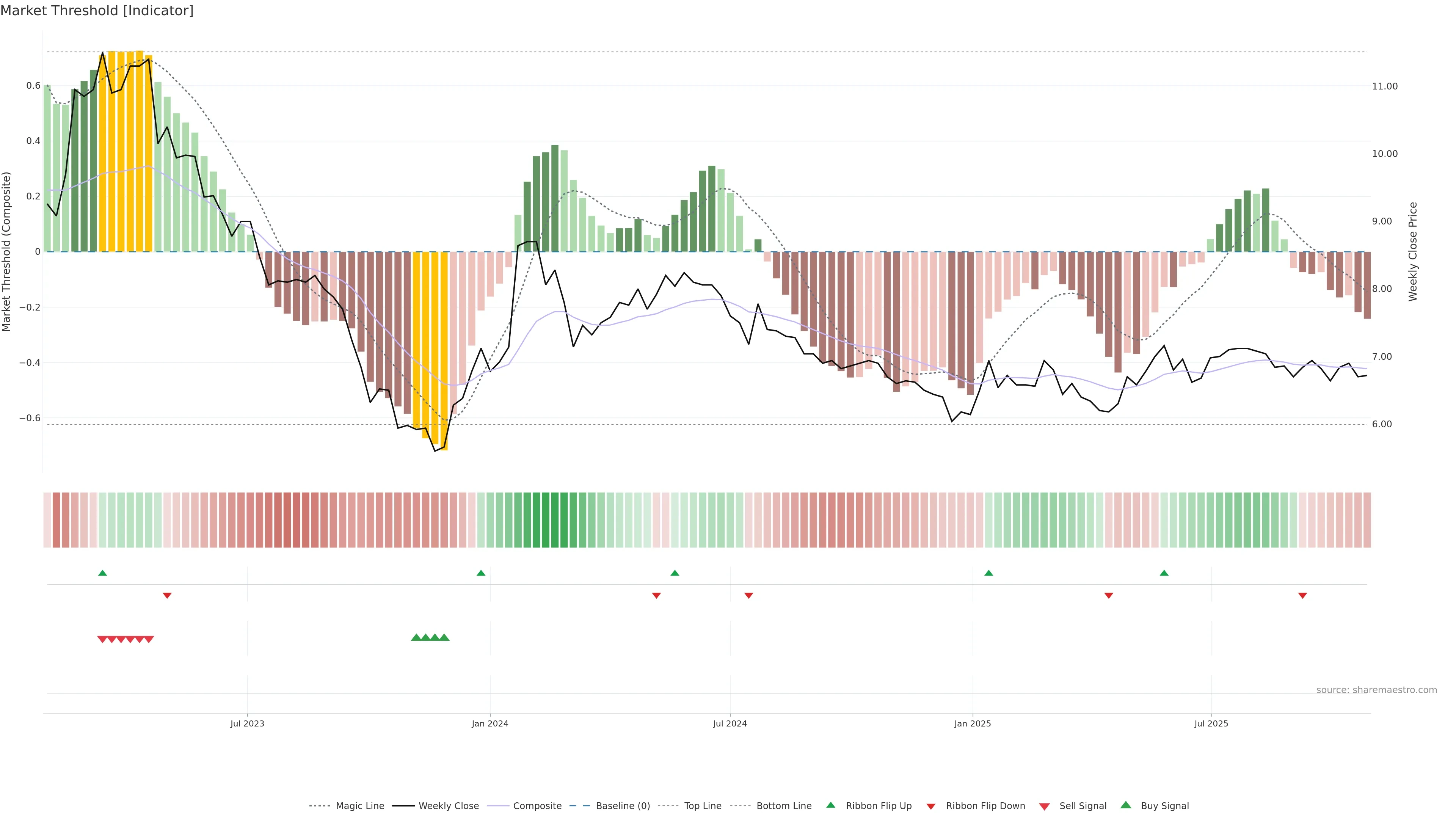The image size is (1456, 819).
Task: Toggle the Weekly Close legend entry
Action: pyautogui.click(x=448, y=806)
